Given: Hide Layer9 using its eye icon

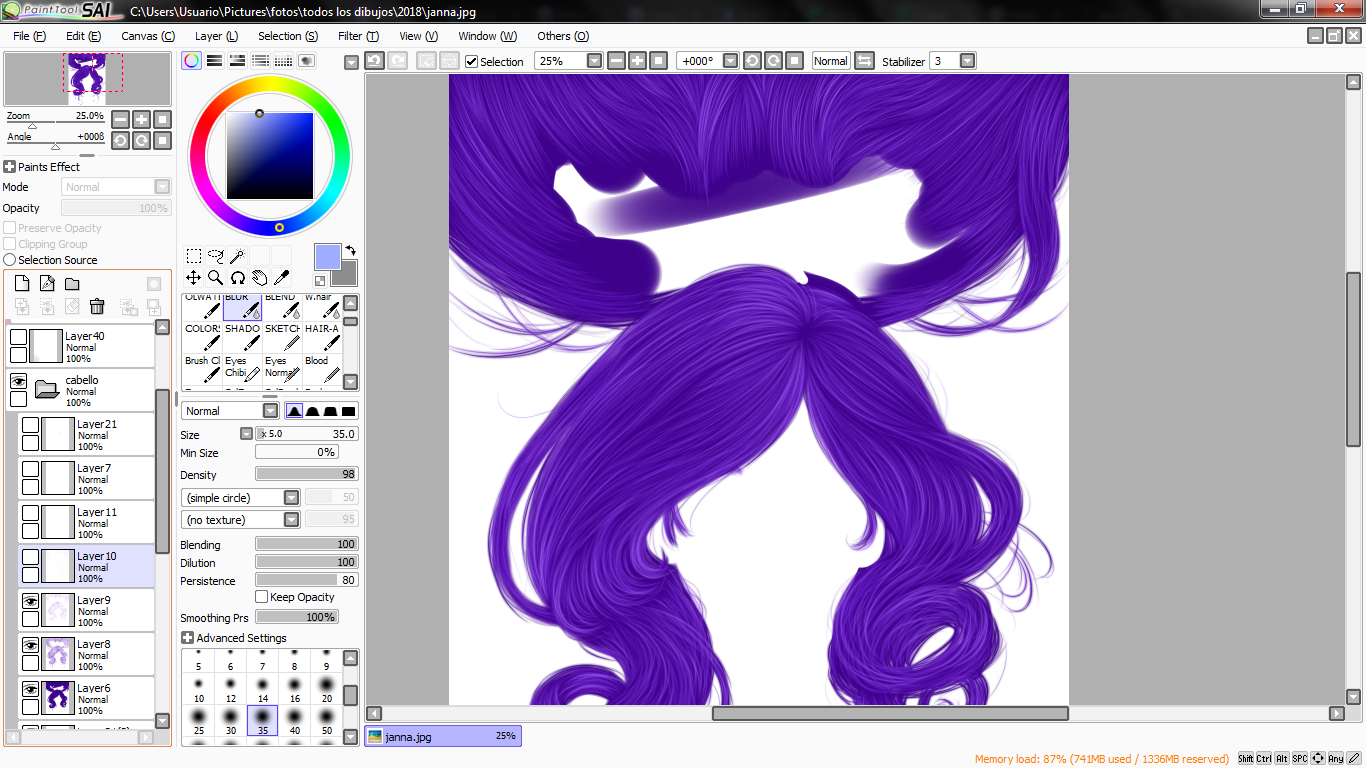Looking at the screenshot, I should point(30,601).
